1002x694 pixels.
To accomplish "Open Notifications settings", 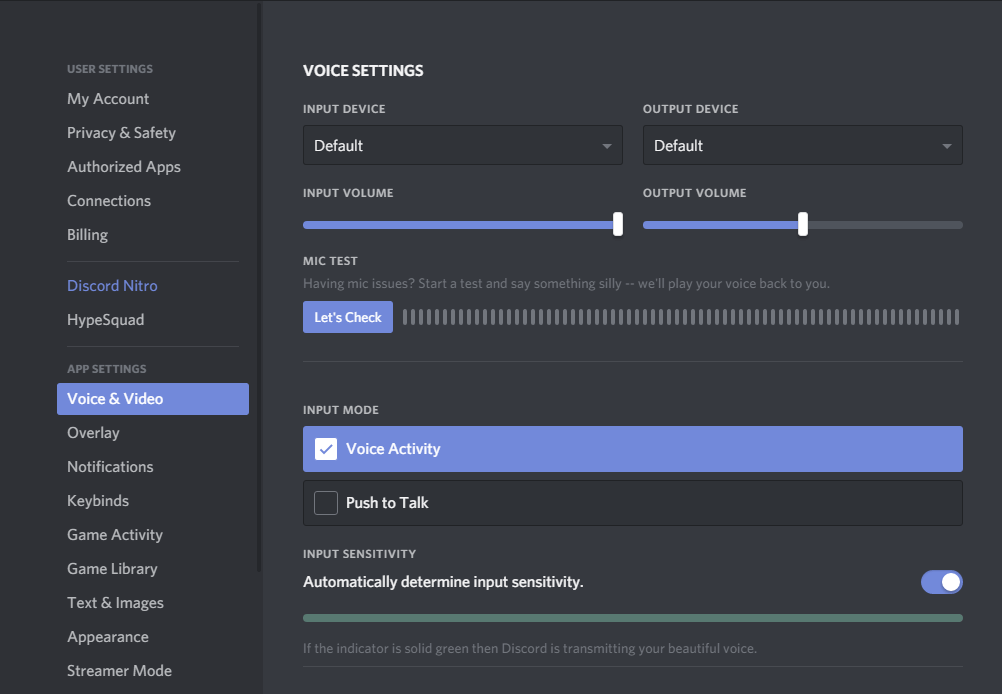I will pos(110,467).
